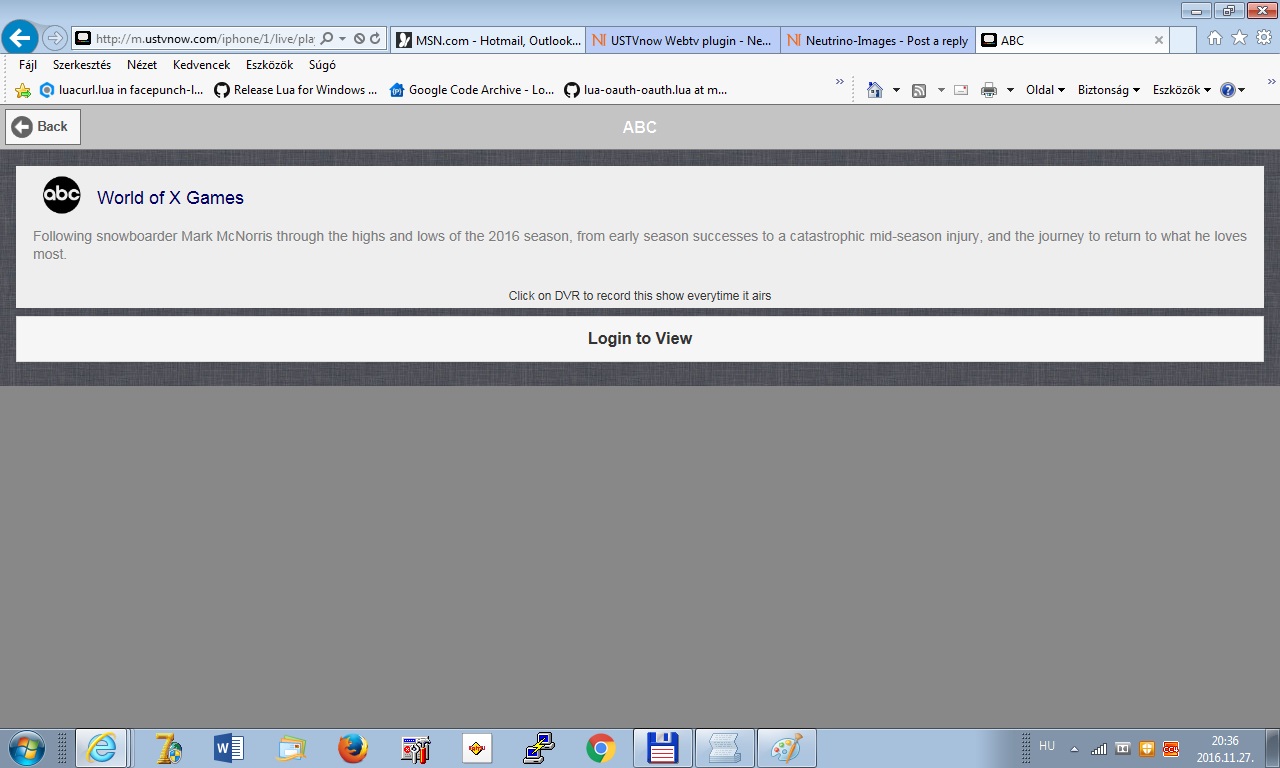The image size is (1280, 768).
Task: Open Google Chrome from the taskbar
Action: coord(600,748)
